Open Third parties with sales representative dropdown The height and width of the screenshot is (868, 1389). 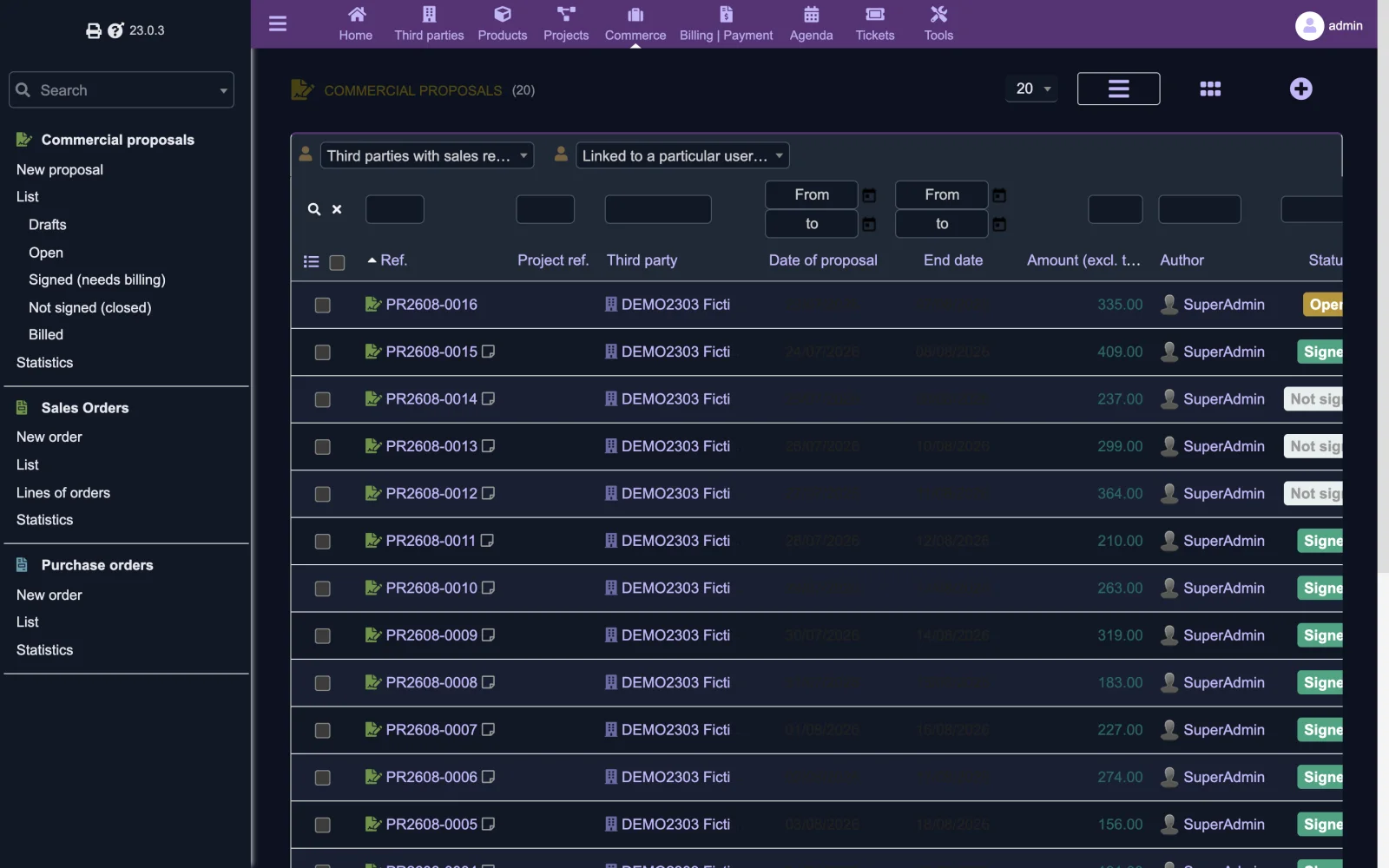click(x=426, y=155)
